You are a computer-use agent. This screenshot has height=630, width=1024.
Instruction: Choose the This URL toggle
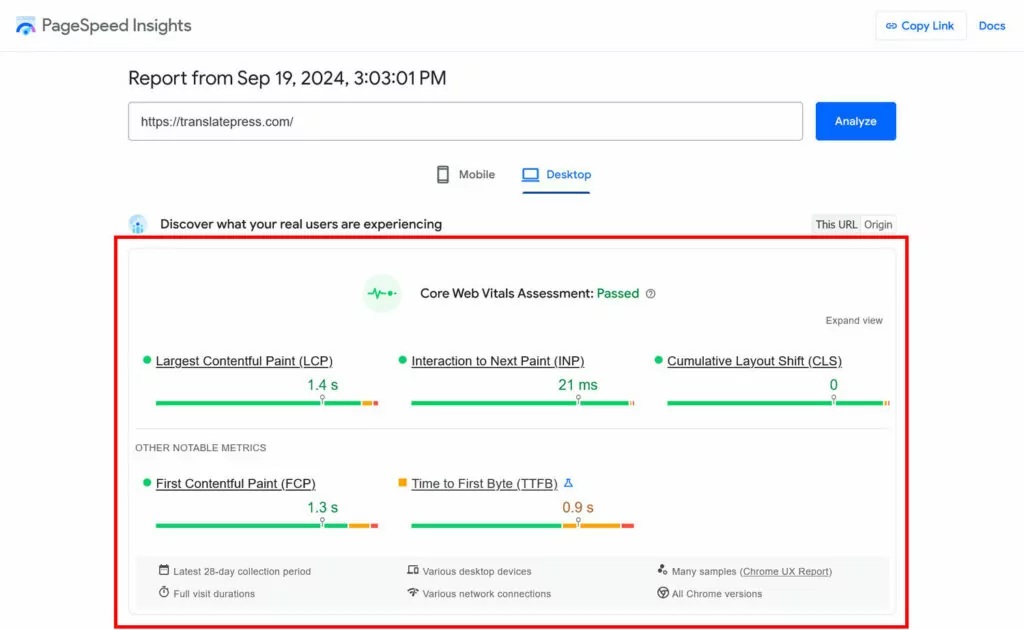(x=836, y=225)
